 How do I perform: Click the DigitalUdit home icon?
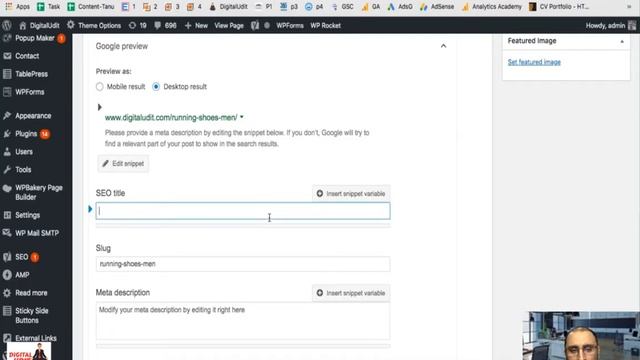point(22,26)
